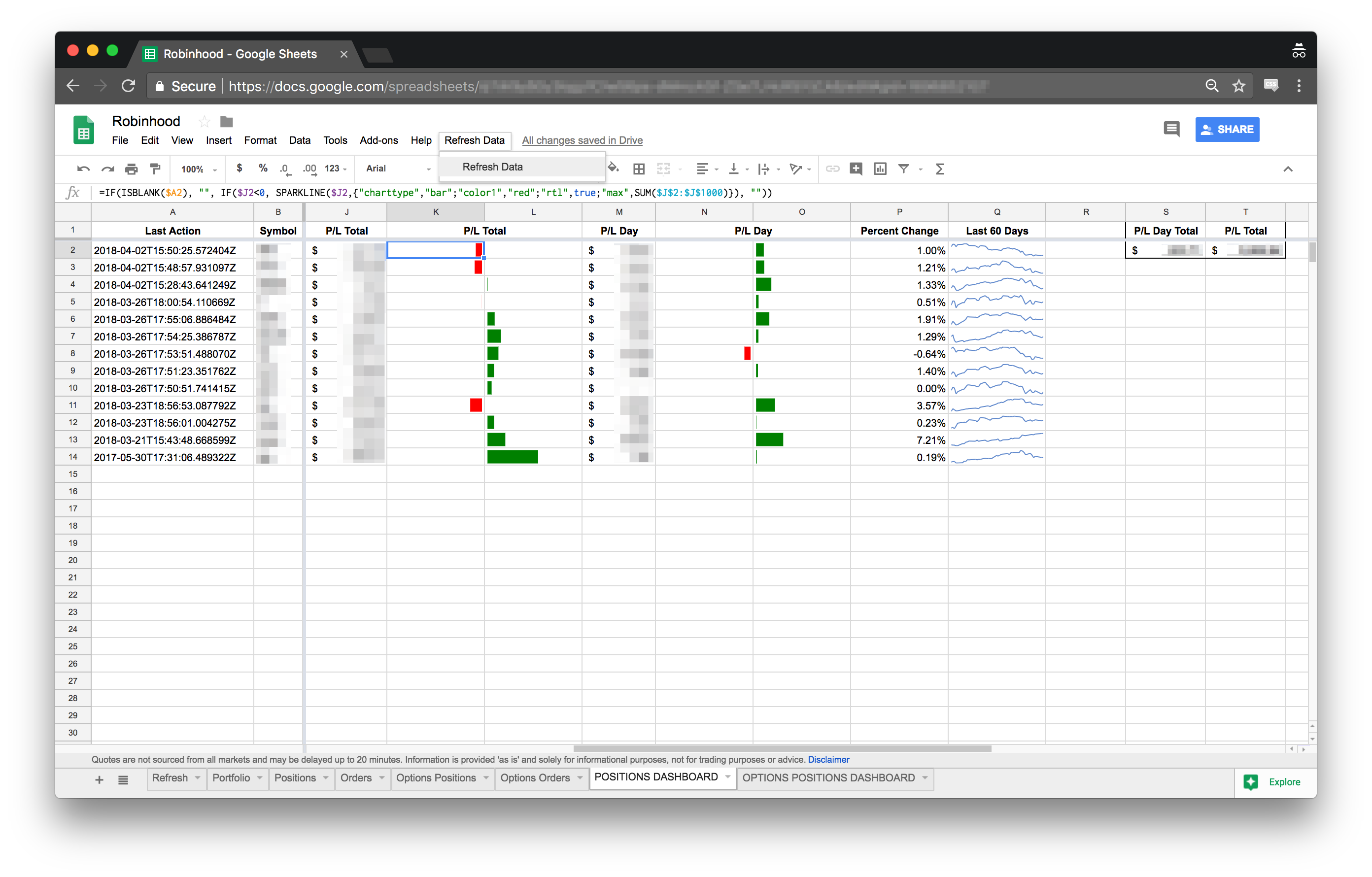The width and height of the screenshot is (1372, 877).
Task: Open vertical align icon
Action: [734, 169]
